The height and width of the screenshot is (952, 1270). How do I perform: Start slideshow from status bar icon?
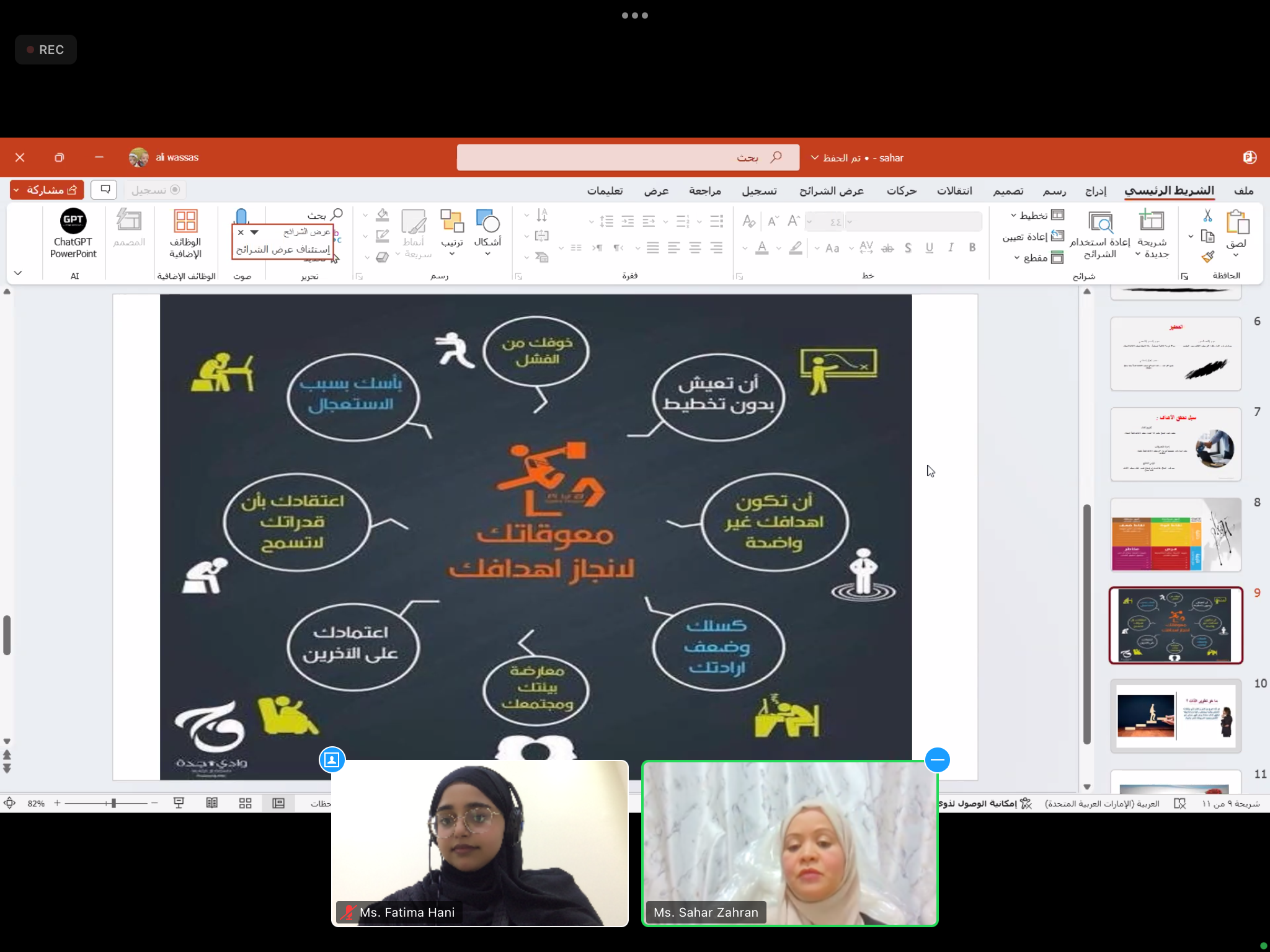point(179,803)
